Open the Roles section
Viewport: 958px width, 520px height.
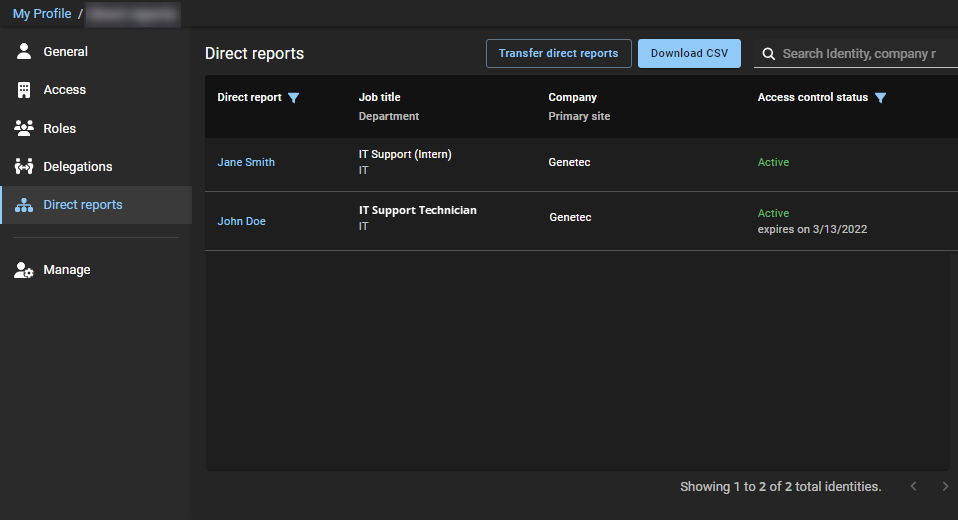coord(97,128)
